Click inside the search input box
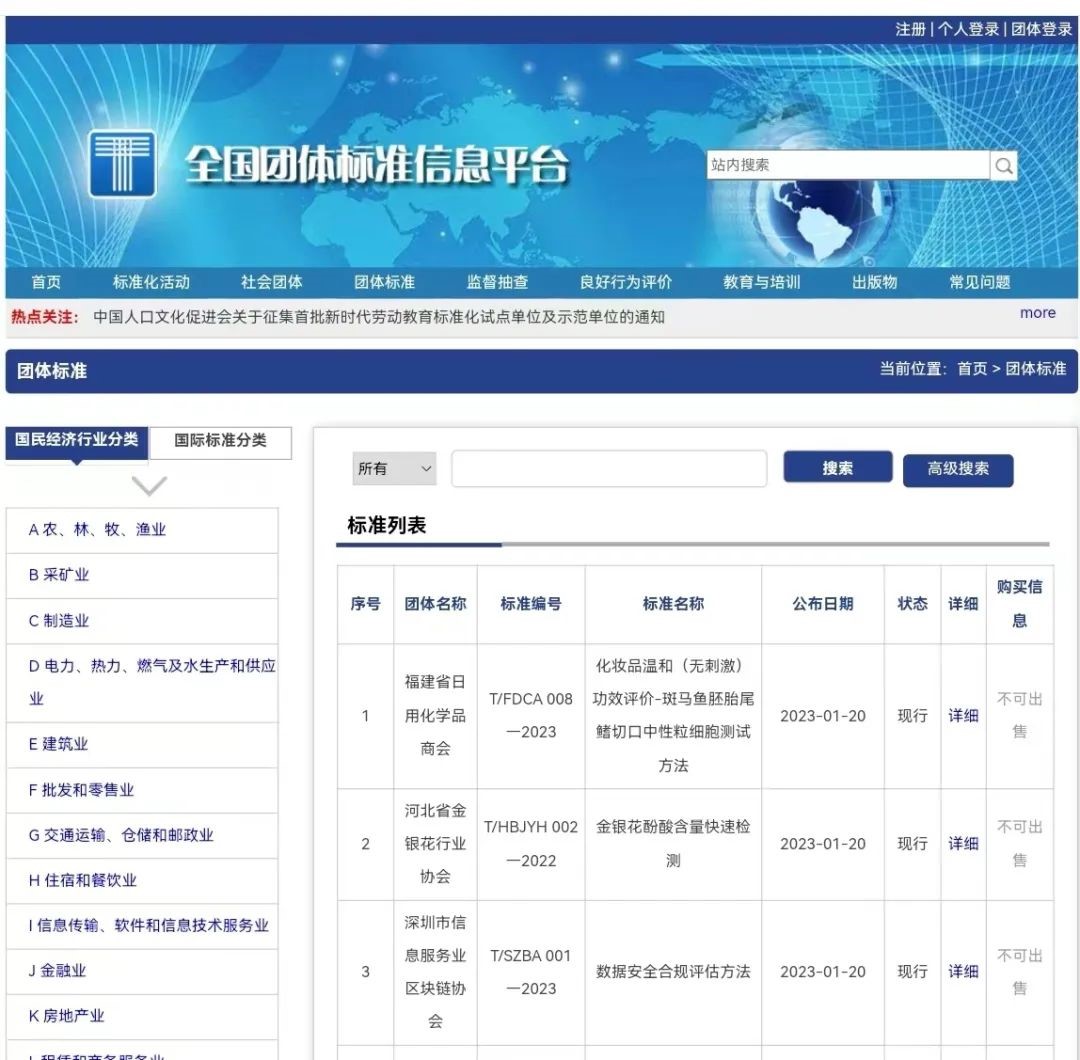 tap(608, 468)
